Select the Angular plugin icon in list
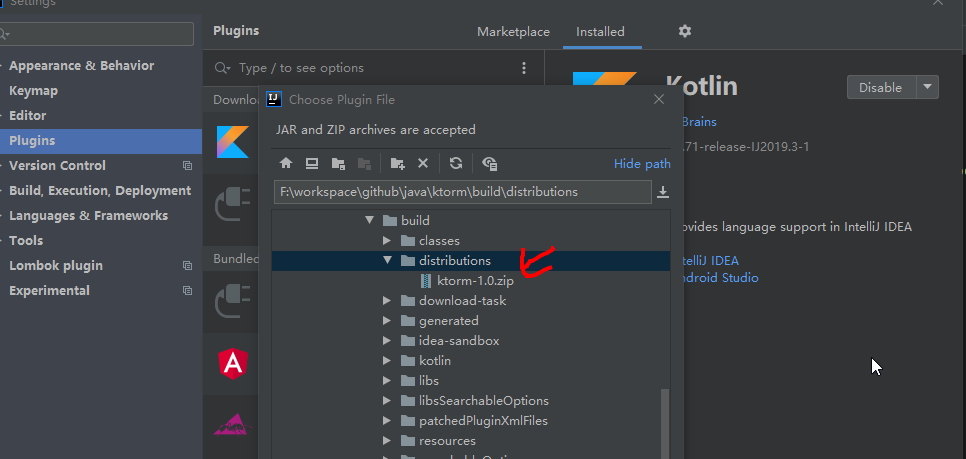The width and height of the screenshot is (966, 459). tap(233, 364)
